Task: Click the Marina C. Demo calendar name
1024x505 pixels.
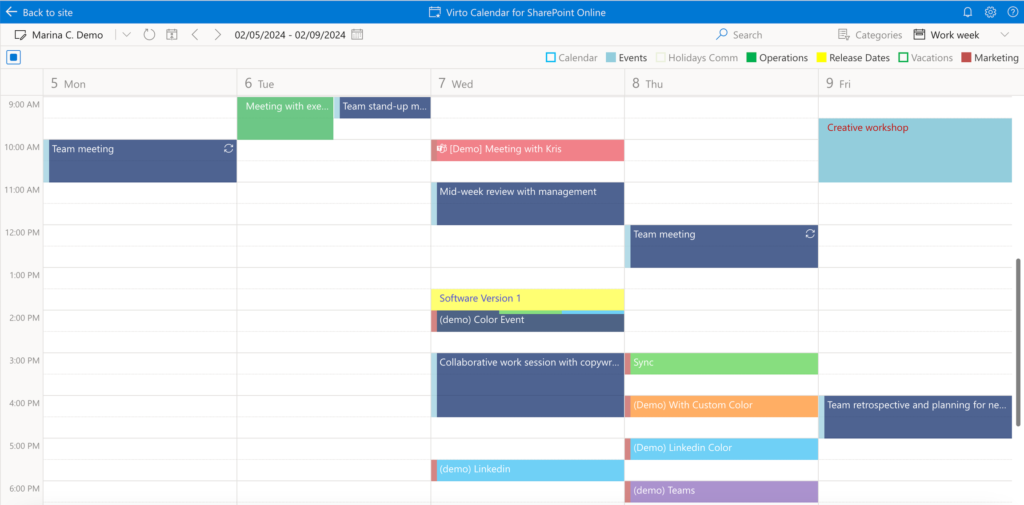Action: point(67,35)
